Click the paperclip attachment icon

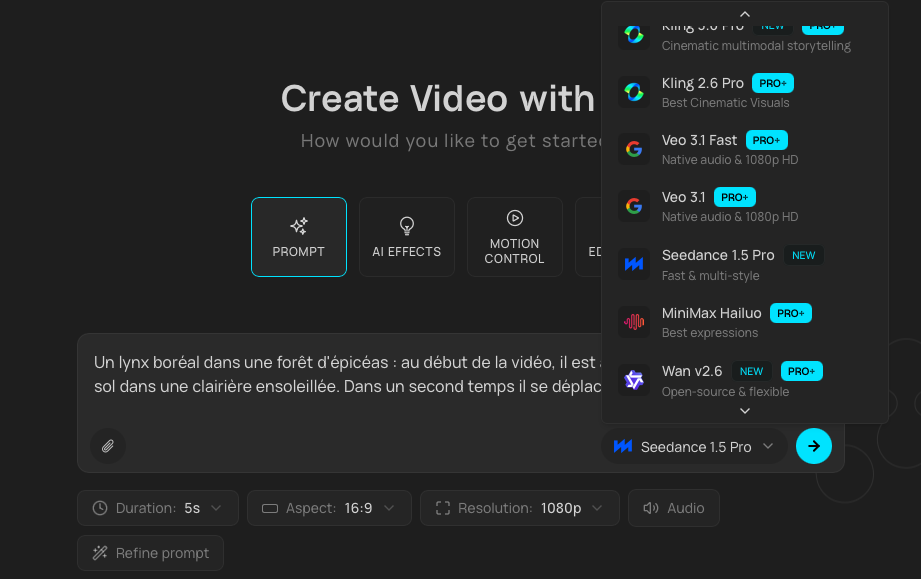(108, 446)
